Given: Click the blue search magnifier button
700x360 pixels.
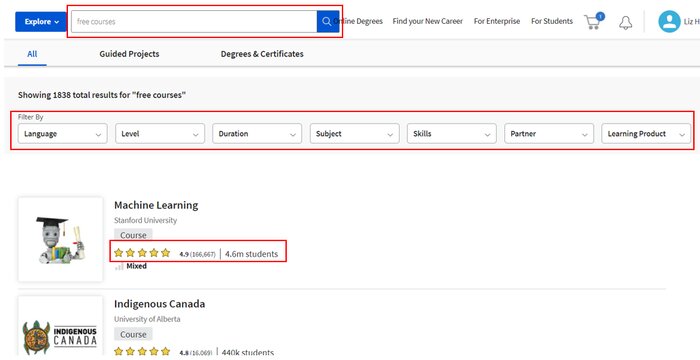Looking at the screenshot, I should tap(328, 21).
